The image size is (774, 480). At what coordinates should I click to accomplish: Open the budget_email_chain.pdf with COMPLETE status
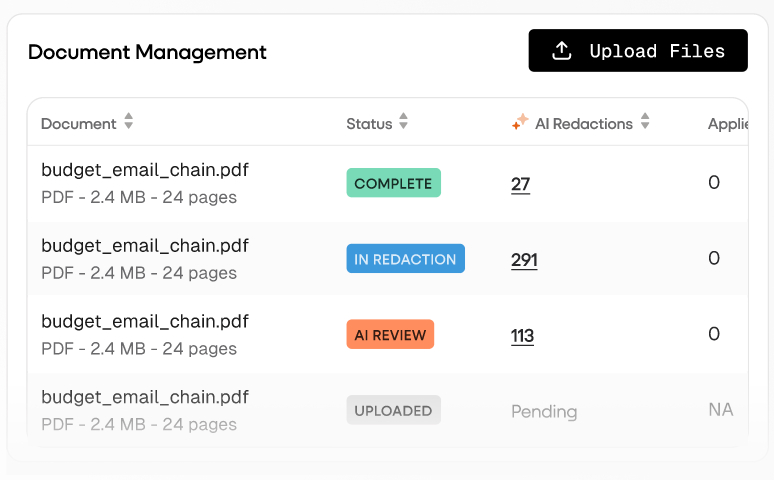click(145, 170)
